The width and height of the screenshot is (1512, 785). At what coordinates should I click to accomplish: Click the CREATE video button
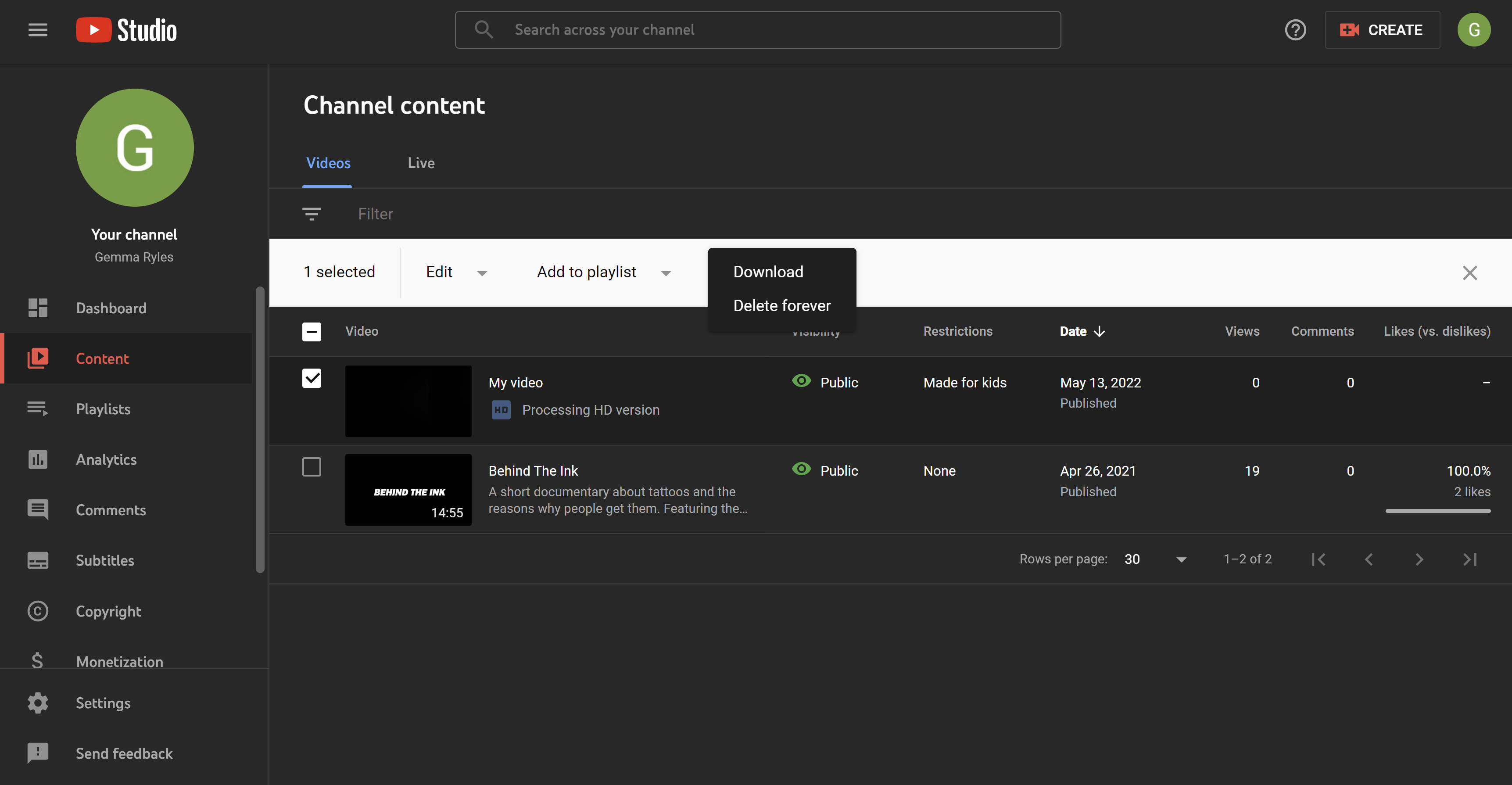point(1382,30)
